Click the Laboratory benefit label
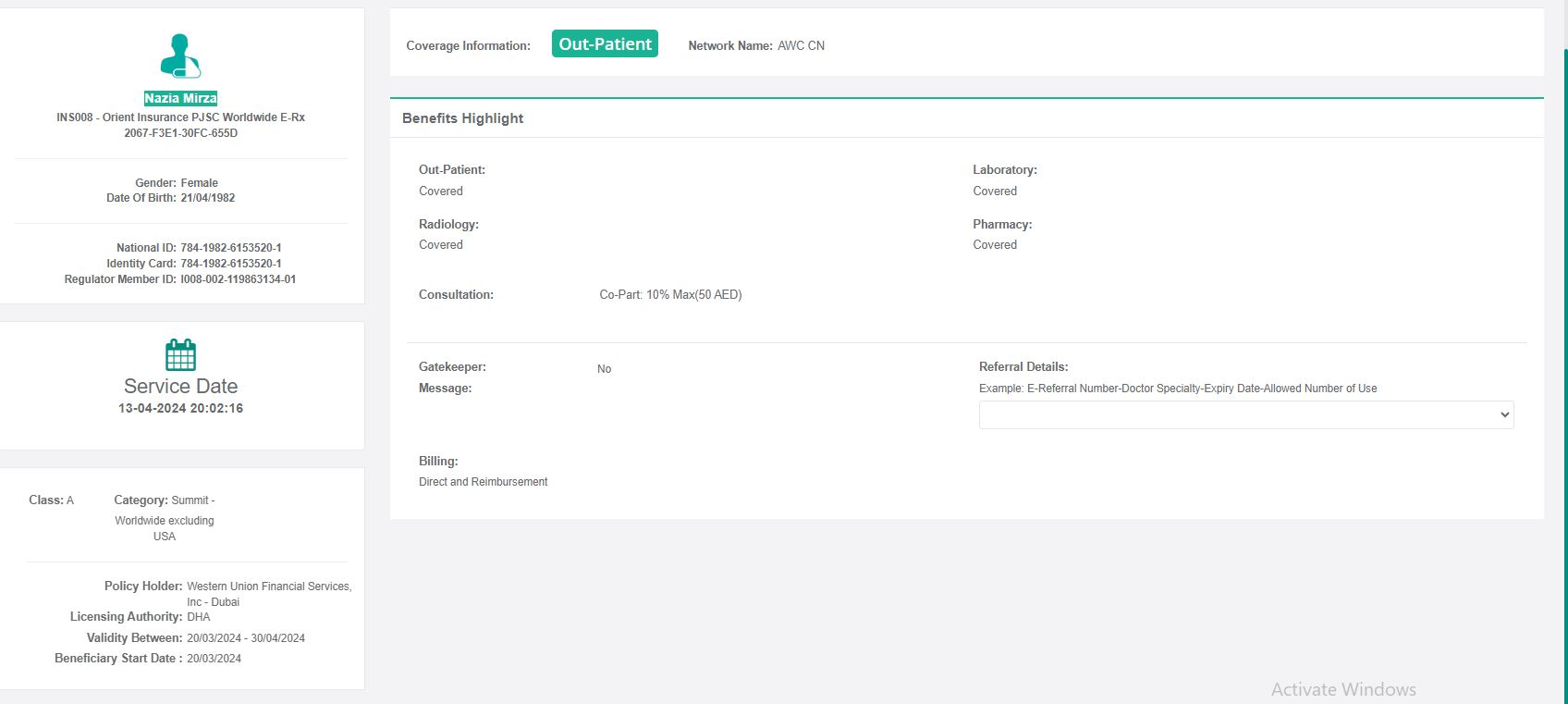The height and width of the screenshot is (704, 1568). point(1004,170)
